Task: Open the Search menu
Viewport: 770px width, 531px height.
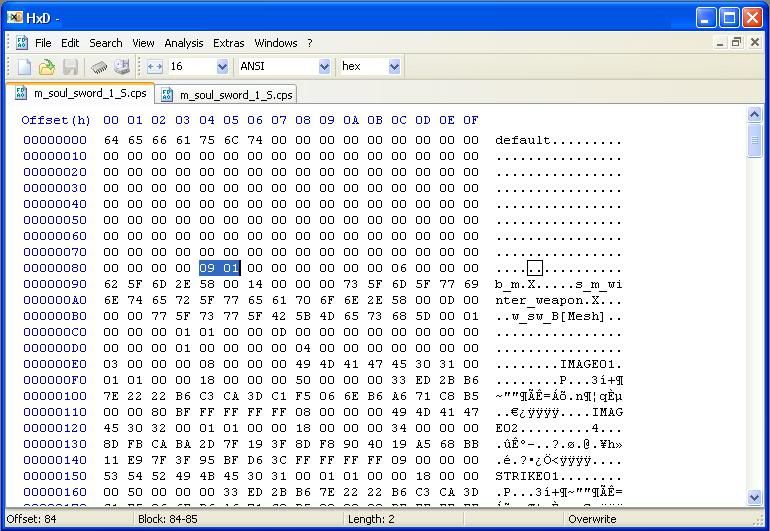Action: coord(105,43)
